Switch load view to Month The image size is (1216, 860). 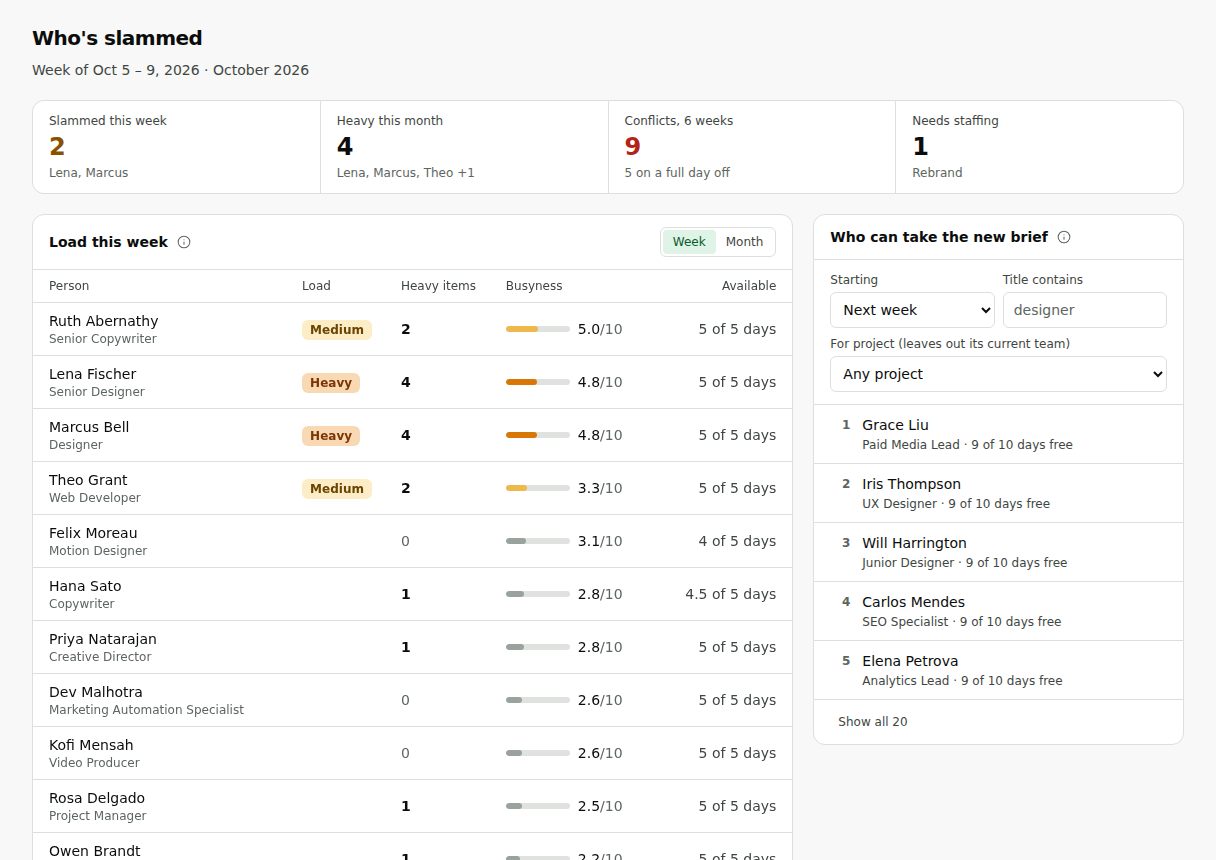744,242
